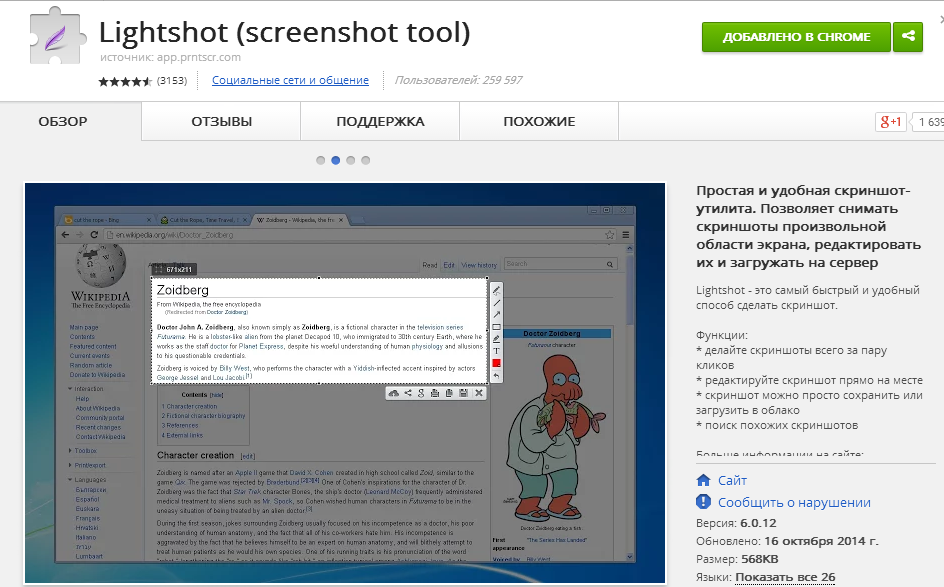
Task: Click the X close icon in the Lightshot toolbar
Action: click(479, 393)
